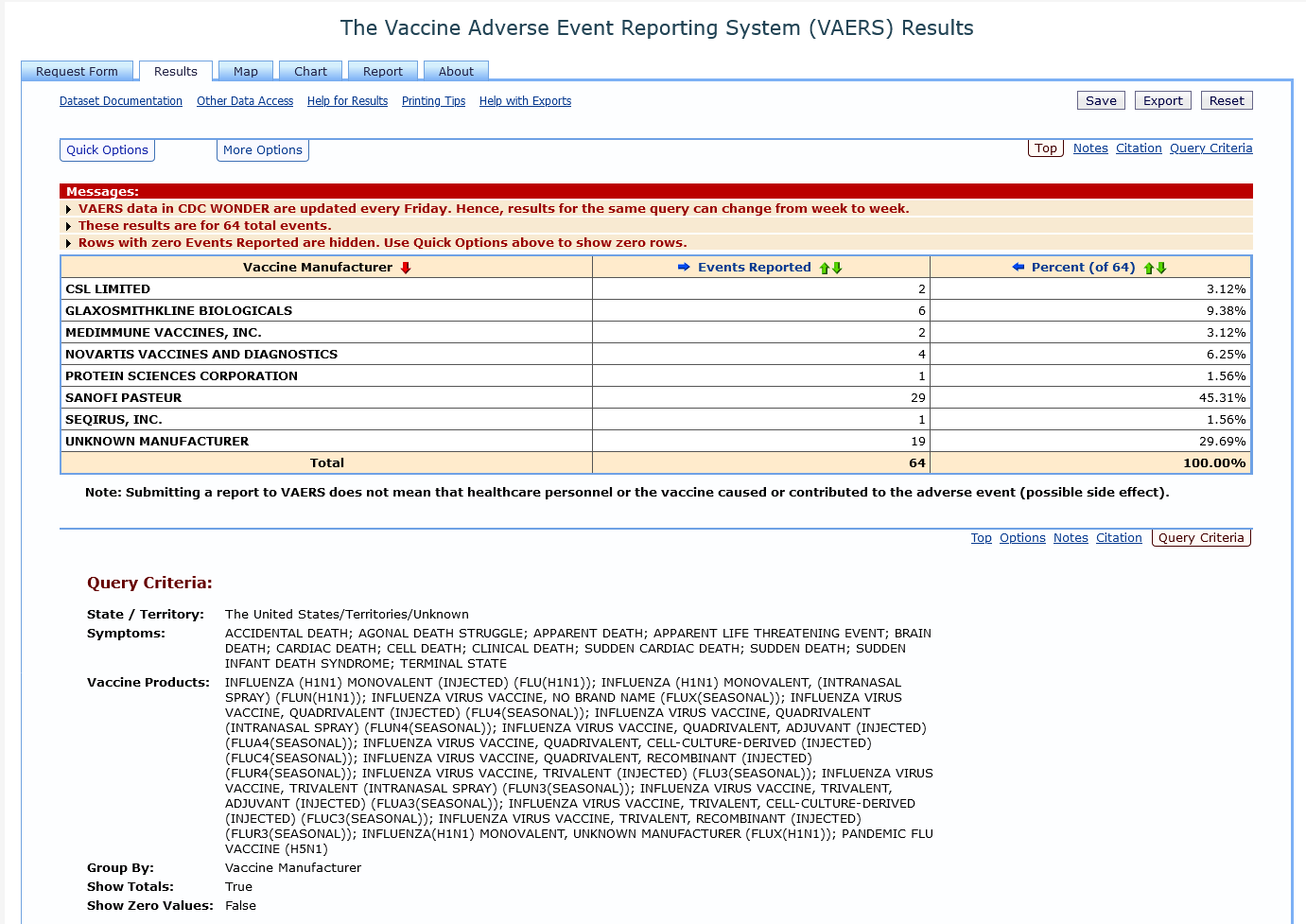This screenshot has height=924, width=1306.
Task: Select the SANOFI PASTEUR row label
Action: tap(123, 398)
